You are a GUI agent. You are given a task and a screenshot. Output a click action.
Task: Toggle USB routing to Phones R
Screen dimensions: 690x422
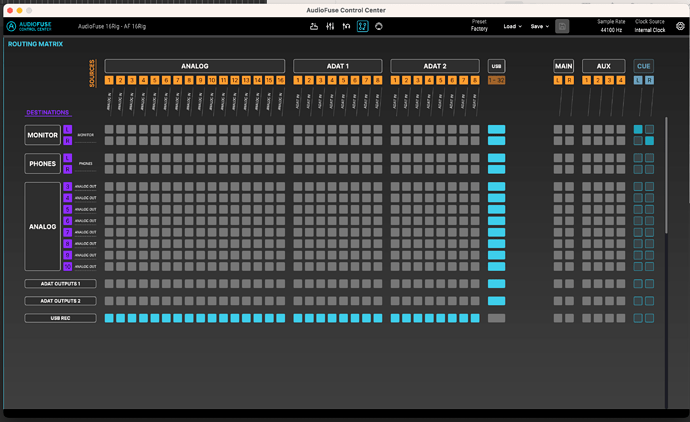pos(496,169)
